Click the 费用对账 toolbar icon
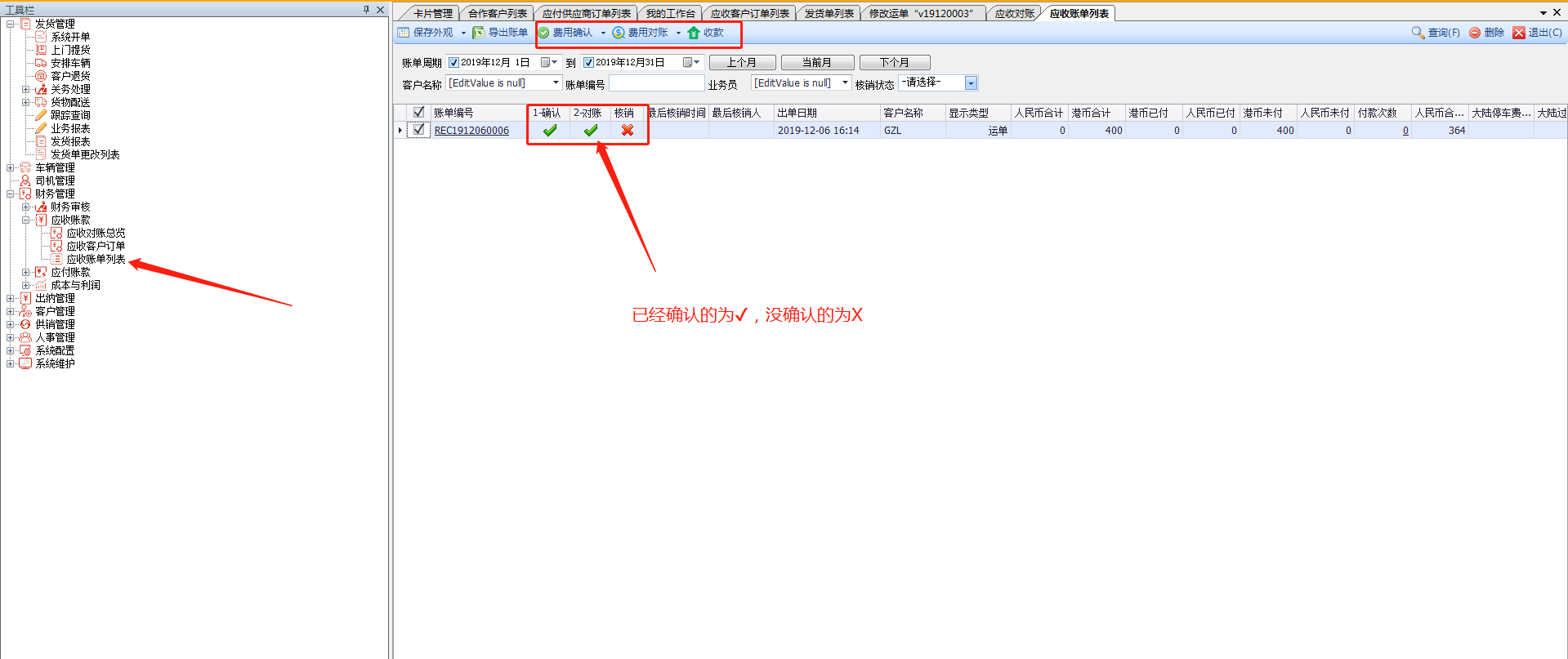The height and width of the screenshot is (659, 1568). pyautogui.click(x=619, y=33)
